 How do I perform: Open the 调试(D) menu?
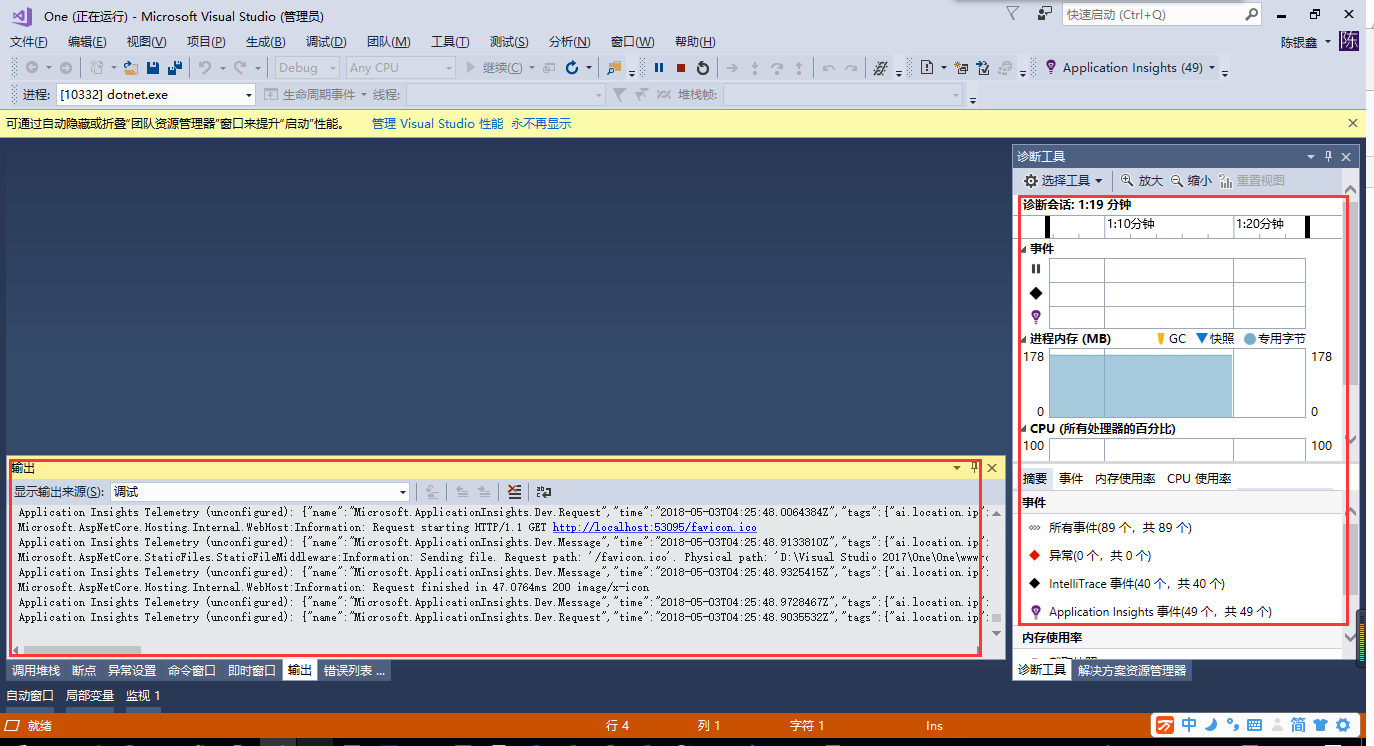pyautogui.click(x=326, y=41)
